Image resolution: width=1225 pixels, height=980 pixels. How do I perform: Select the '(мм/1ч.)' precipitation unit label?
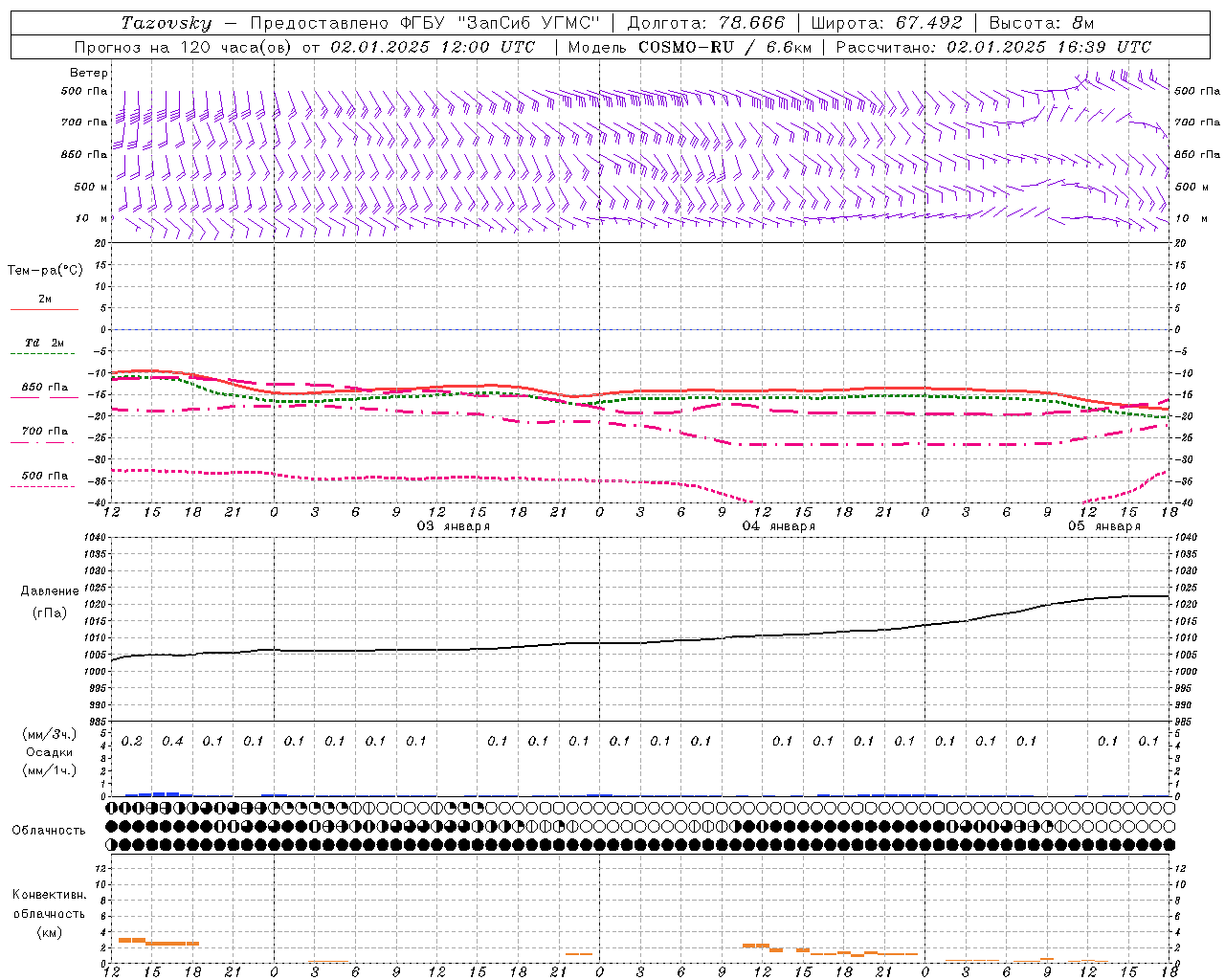(x=50, y=770)
